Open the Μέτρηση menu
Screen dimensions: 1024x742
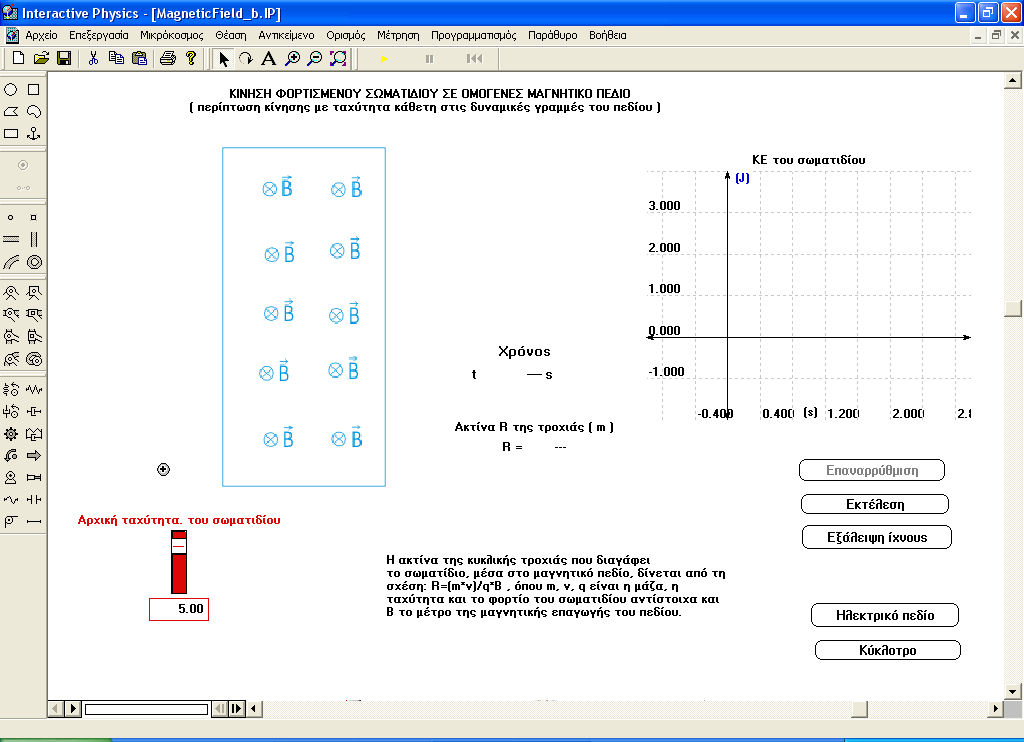coord(398,35)
